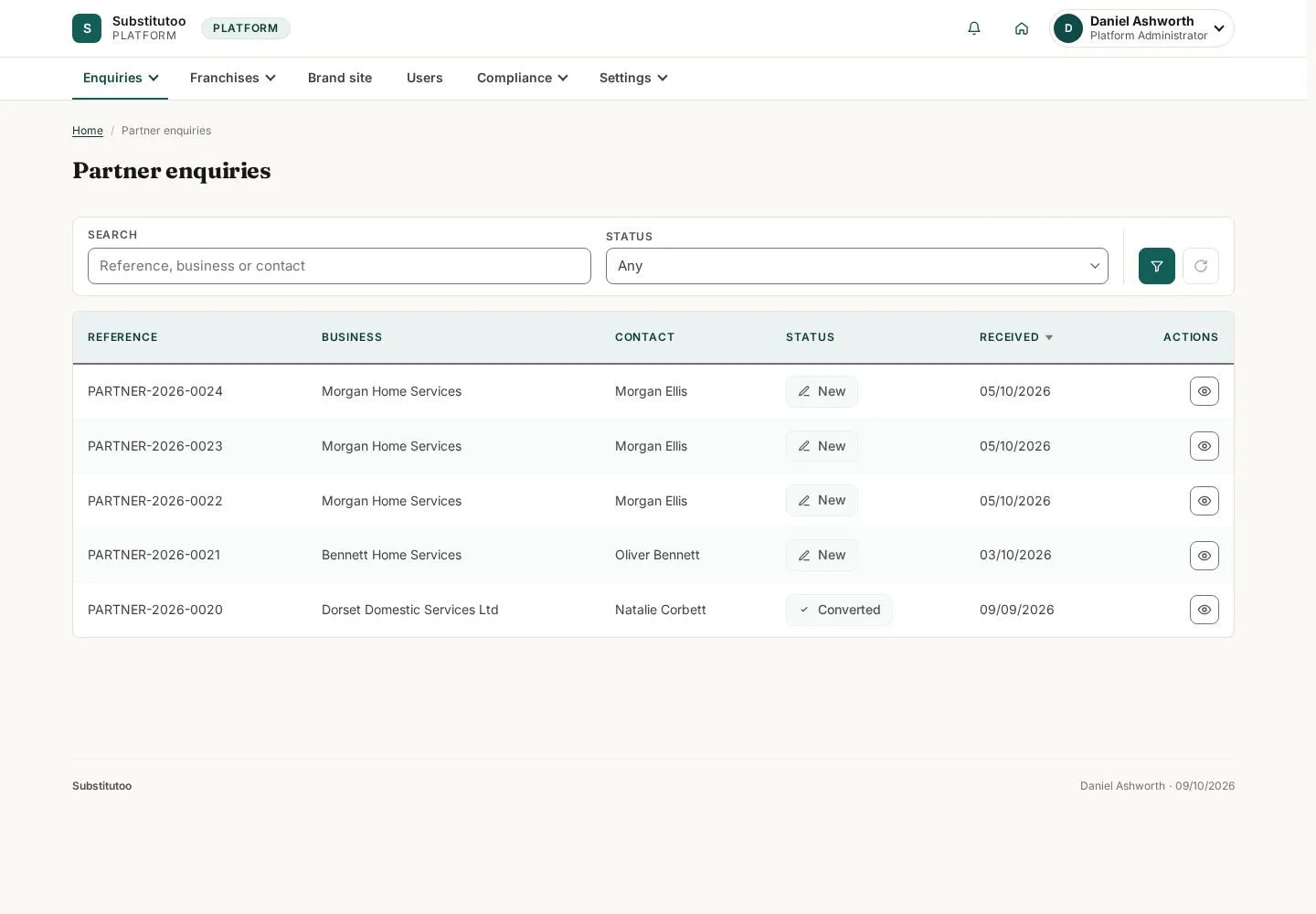View enquiry PARTNER-2026-0024 details
The height and width of the screenshot is (914, 1316).
tap(1205, 391)
